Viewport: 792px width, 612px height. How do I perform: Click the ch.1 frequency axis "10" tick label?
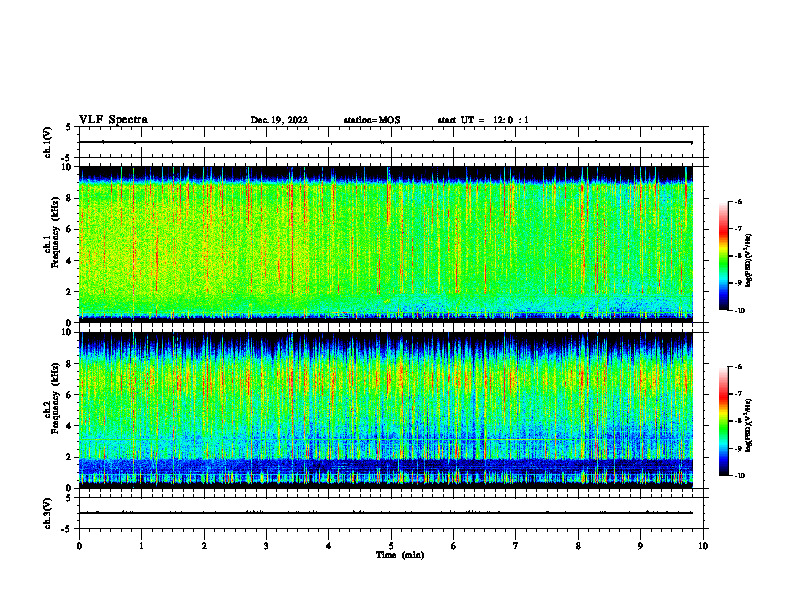[66, 167]
